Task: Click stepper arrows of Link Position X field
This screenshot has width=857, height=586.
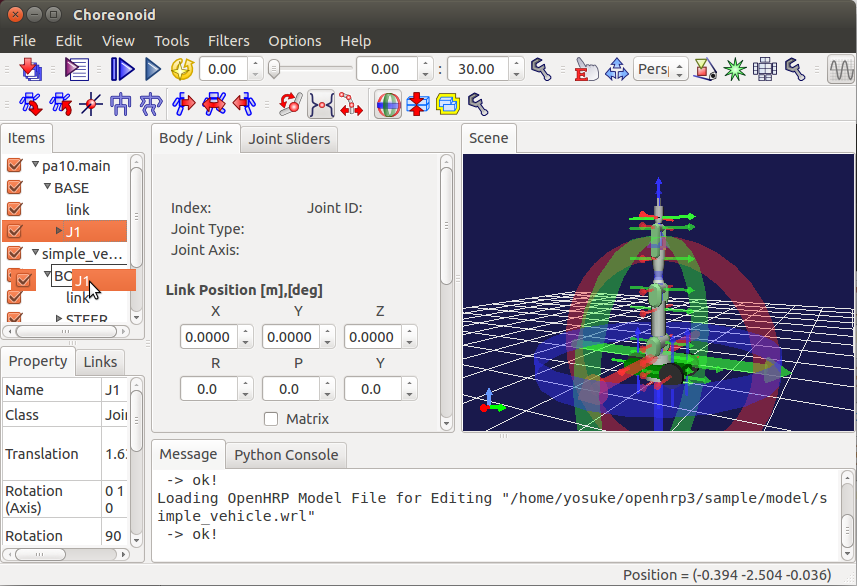Action: pyautogui.click(x=245, y=337)
